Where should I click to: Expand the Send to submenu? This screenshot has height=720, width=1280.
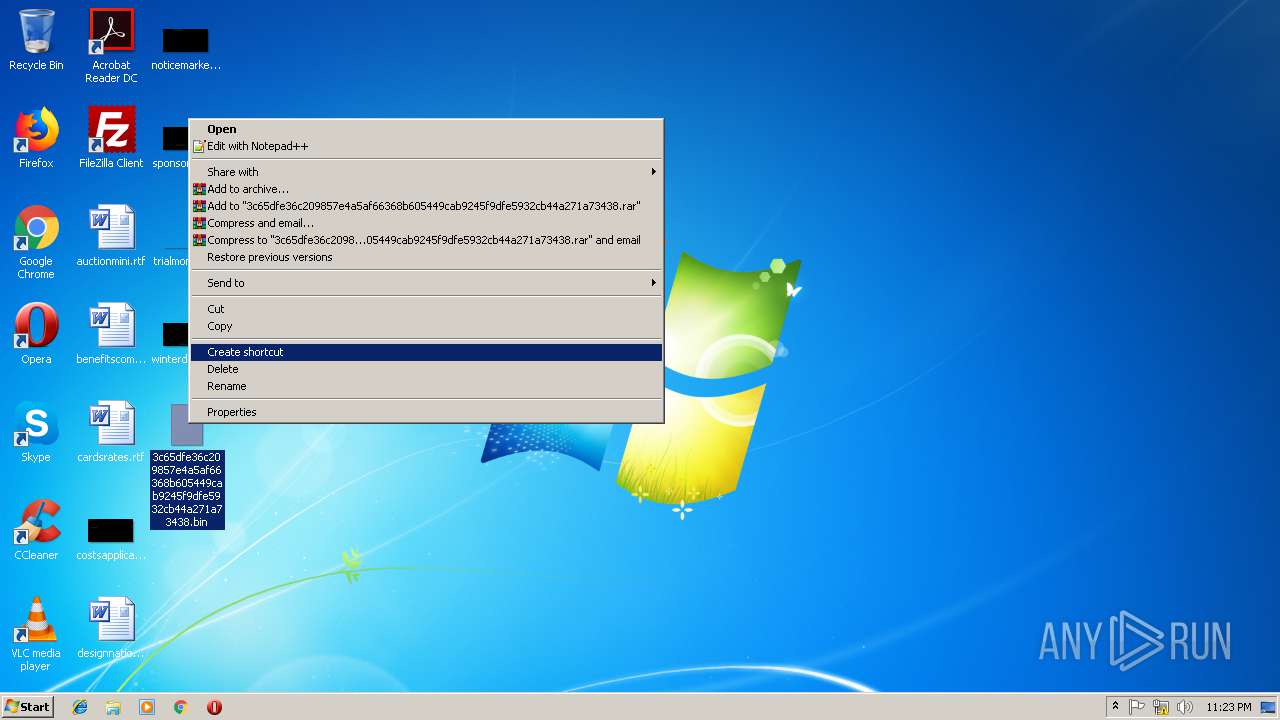point(426,283)
